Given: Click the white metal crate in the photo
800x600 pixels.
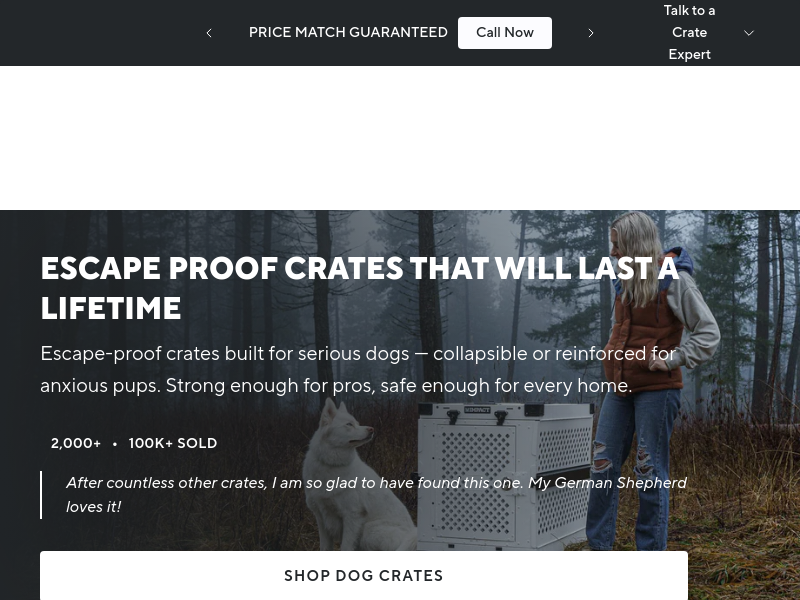Looking at the screenshot, I should [x=505, y=477].
